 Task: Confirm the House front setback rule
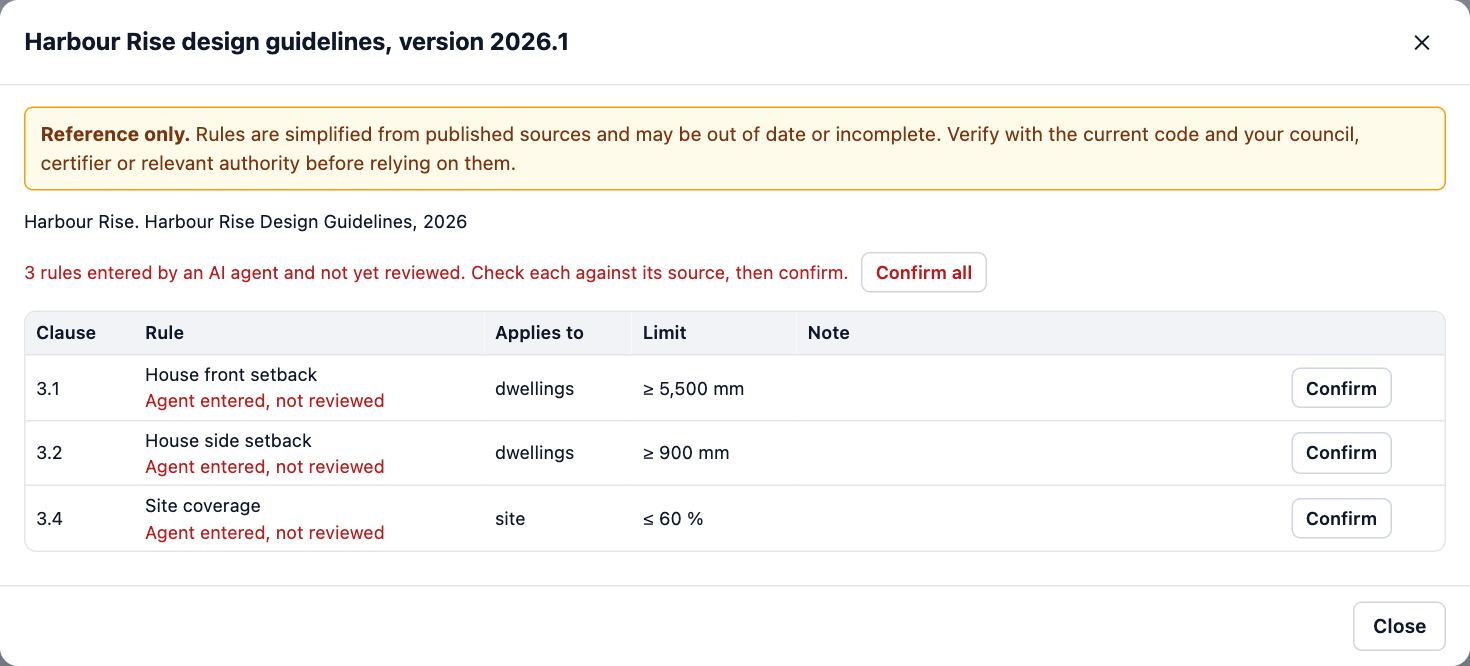coord(1341,389)
